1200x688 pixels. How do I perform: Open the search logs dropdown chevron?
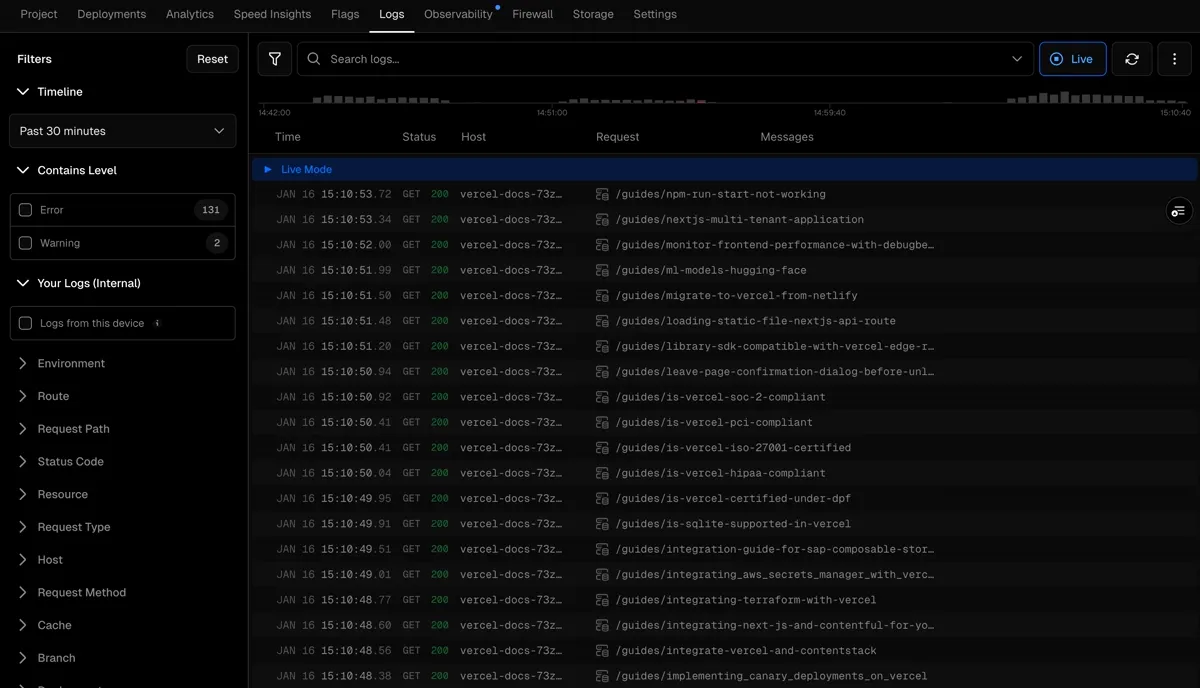tap(1017, 59)
